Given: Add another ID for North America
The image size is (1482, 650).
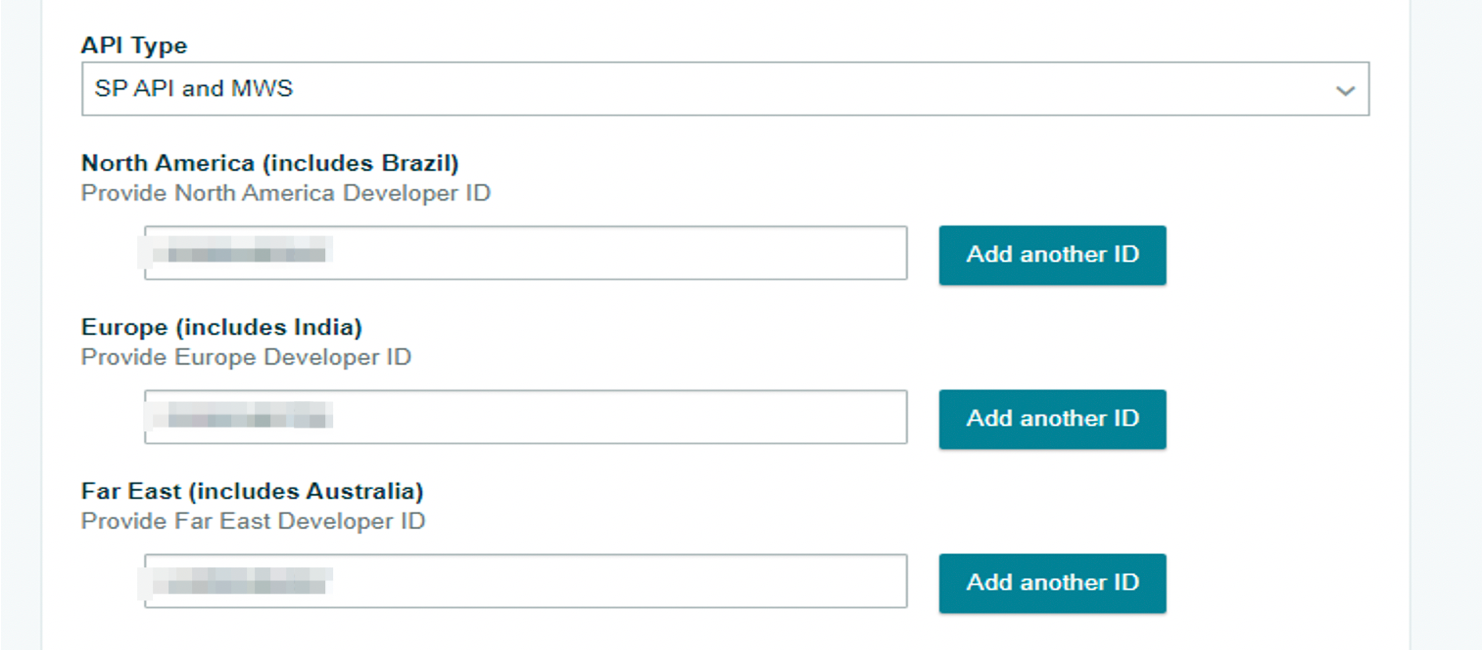Looking at the screenshot, I should [1052, 255].
